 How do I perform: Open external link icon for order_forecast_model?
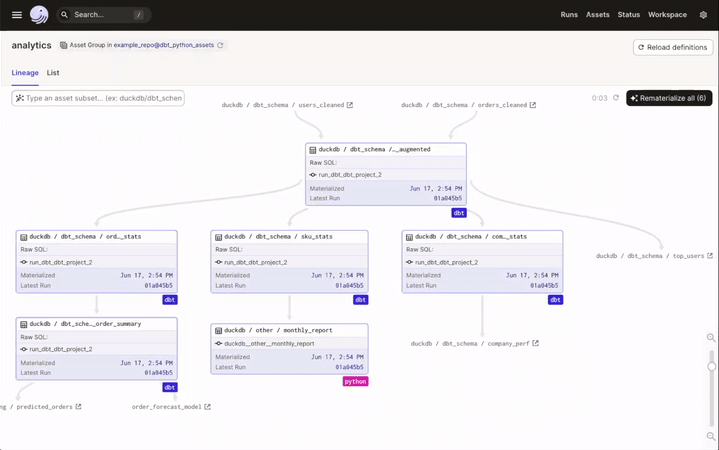tap(207, 407)
